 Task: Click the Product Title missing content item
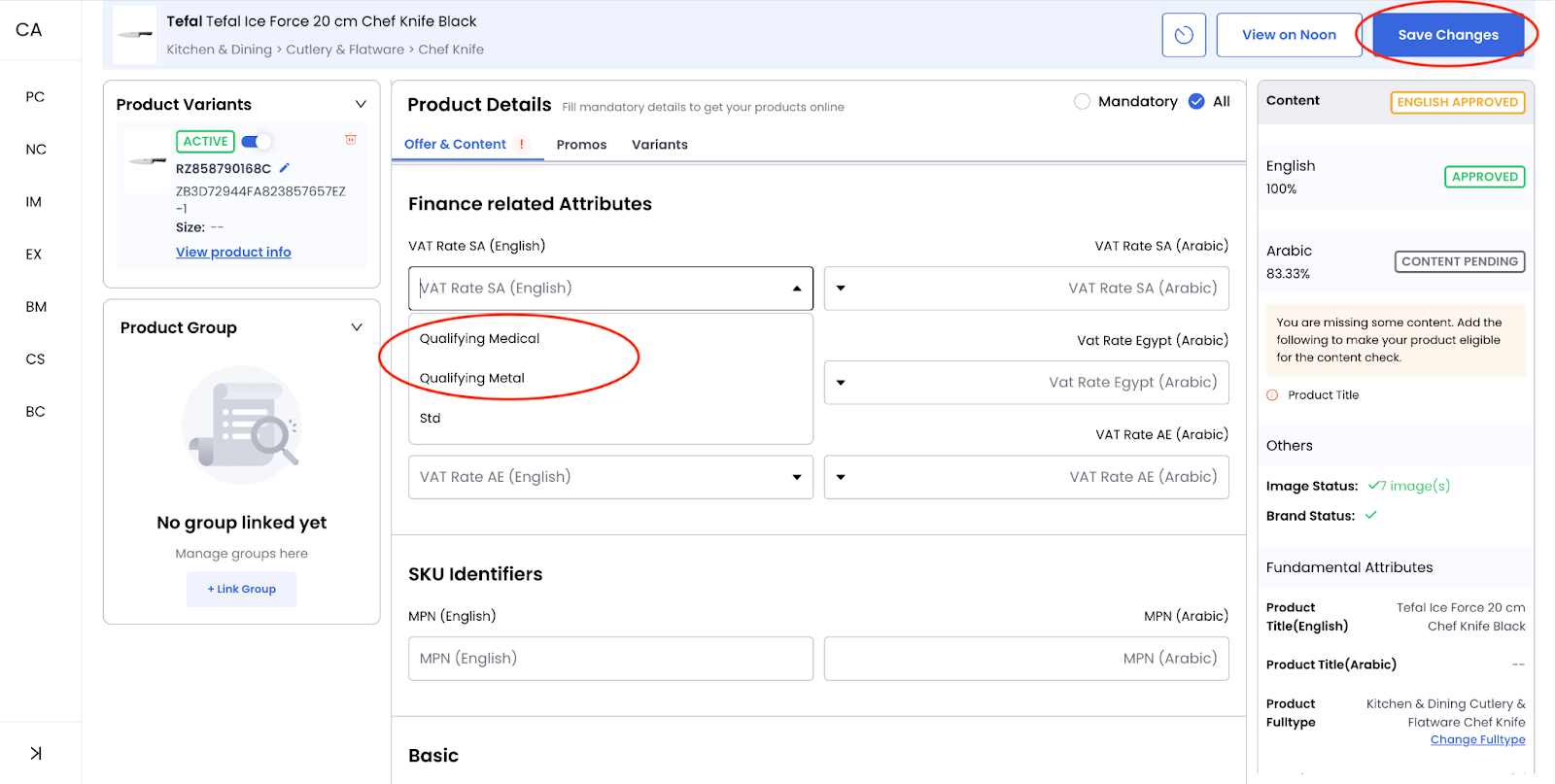click(1324, 395)
